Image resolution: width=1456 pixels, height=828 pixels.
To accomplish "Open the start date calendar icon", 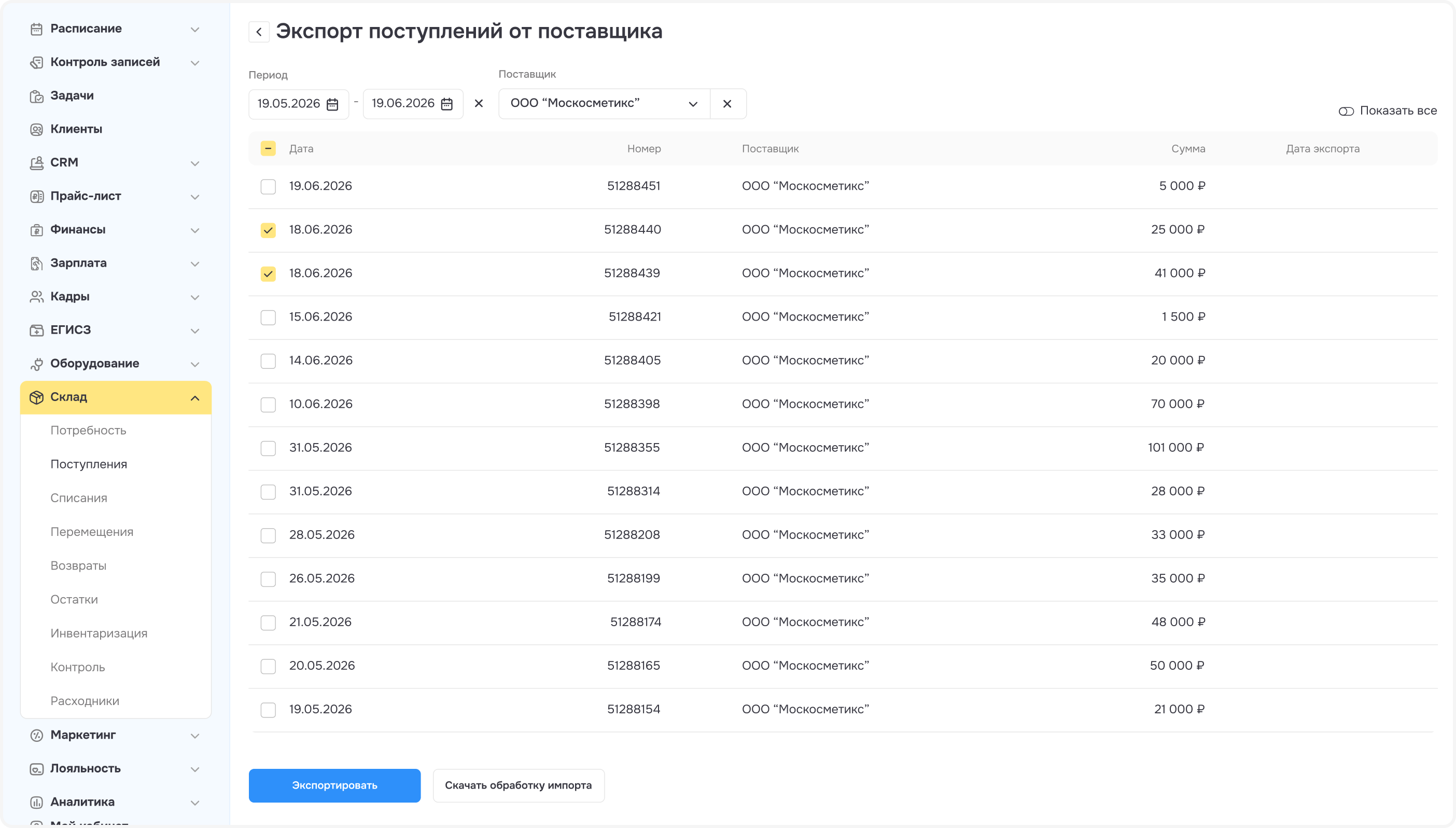I will coord(332,104).
